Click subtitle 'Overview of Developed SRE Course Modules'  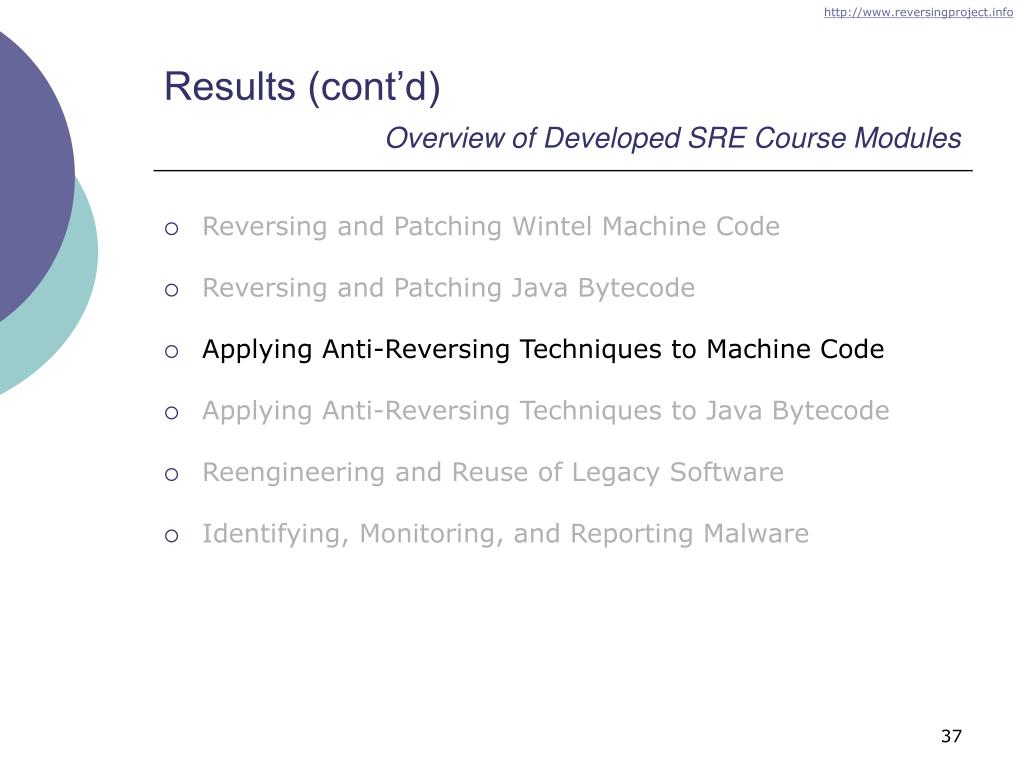pos(673,138)
